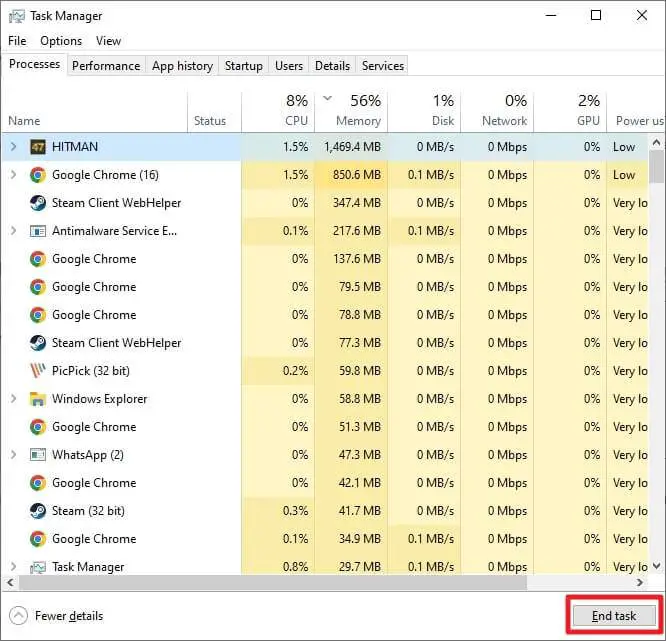The height and width of the screenshot is (641, 666).
Task: Switch to the Users tab
Action: (x=289, y=66)
